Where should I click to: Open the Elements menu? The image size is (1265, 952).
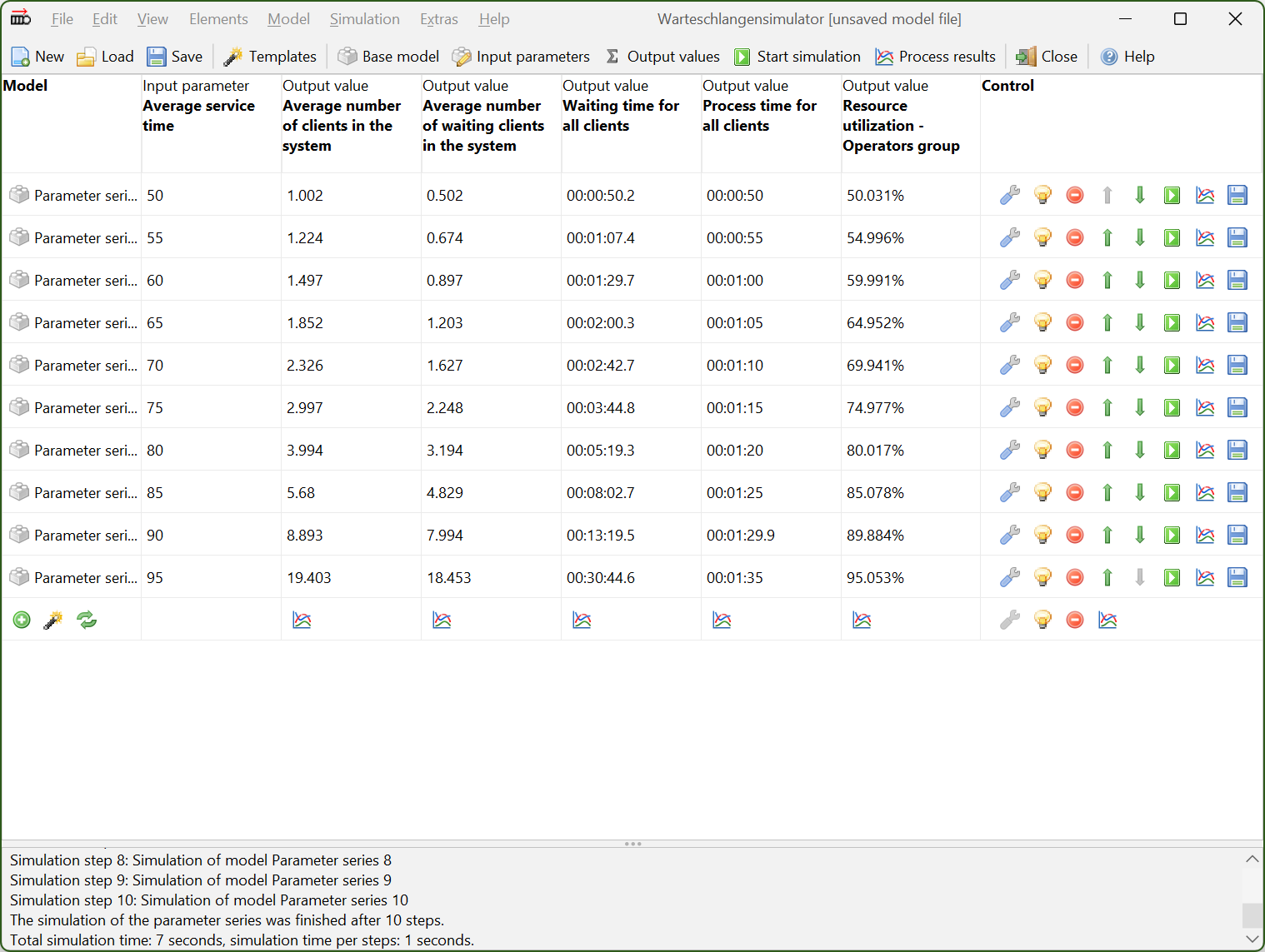(x=218, y=19)
